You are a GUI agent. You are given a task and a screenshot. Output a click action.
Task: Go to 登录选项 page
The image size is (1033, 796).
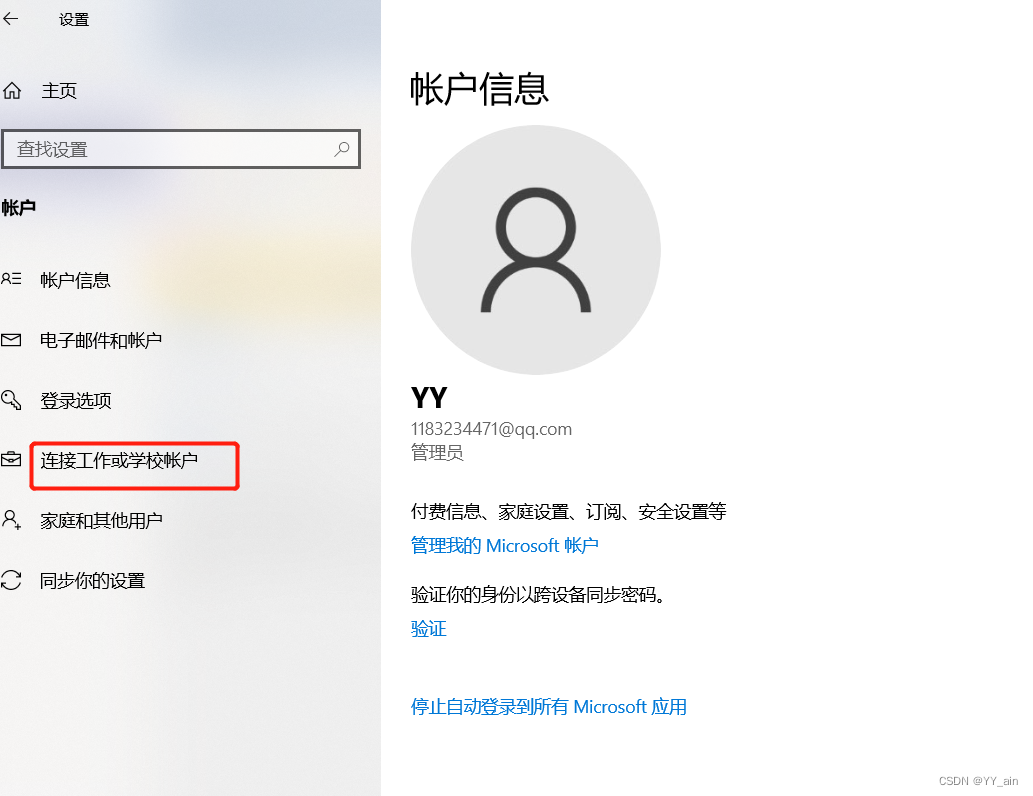coord(76,400)
